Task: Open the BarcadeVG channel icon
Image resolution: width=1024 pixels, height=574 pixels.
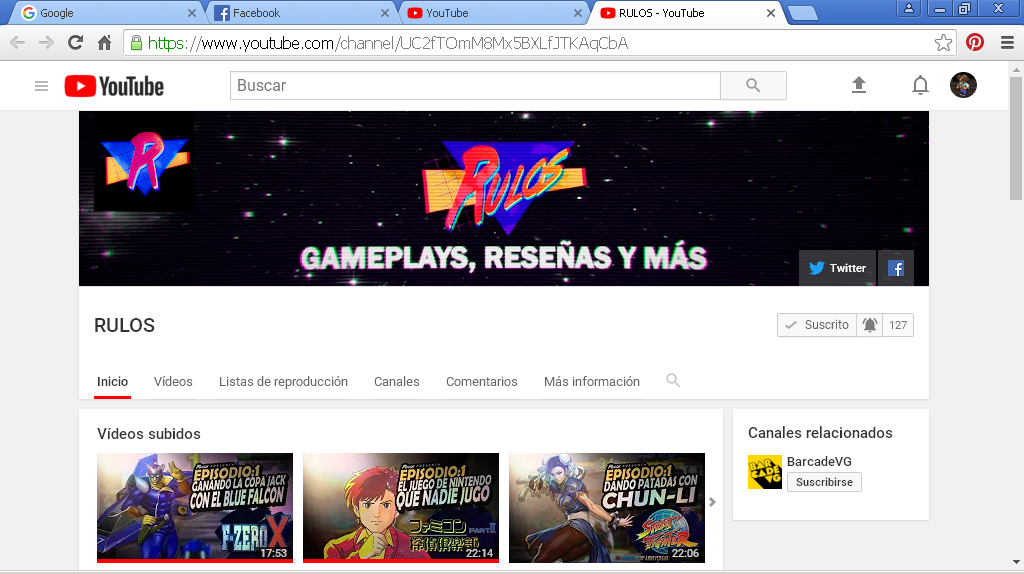Action: [765, 472]
